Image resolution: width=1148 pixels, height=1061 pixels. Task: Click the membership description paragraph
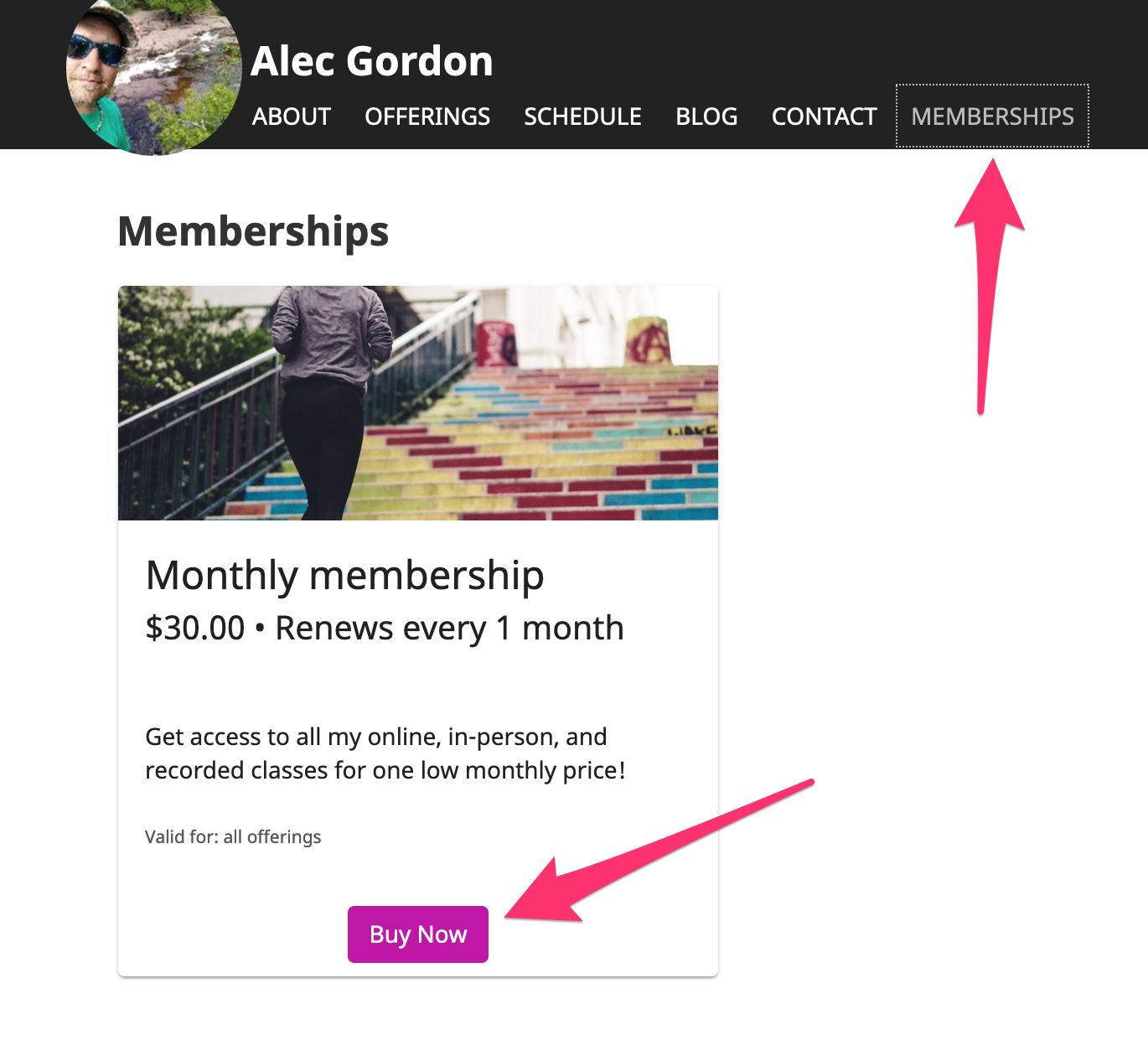[385, 753]
